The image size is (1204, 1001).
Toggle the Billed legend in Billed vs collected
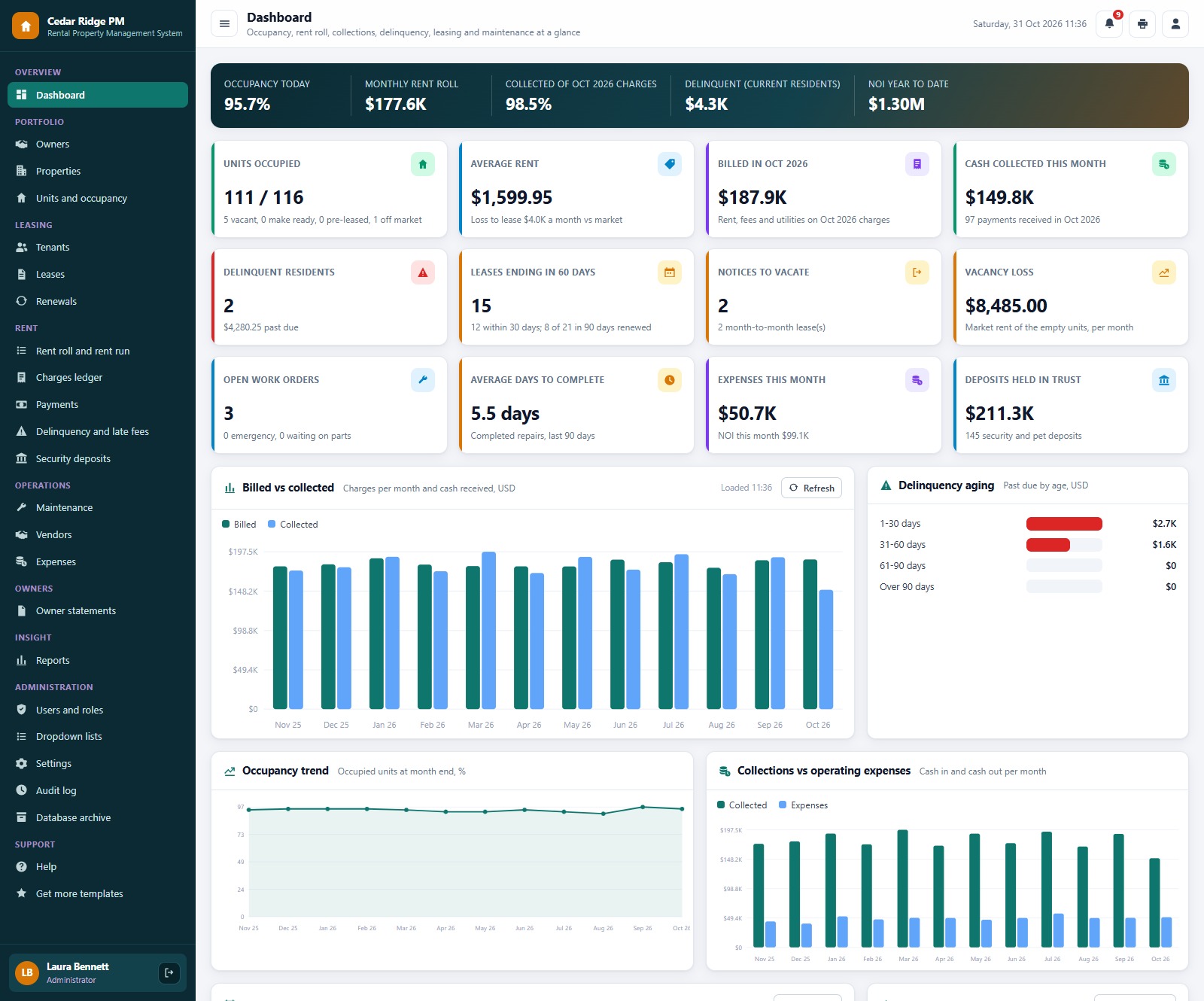pos(239,525)
